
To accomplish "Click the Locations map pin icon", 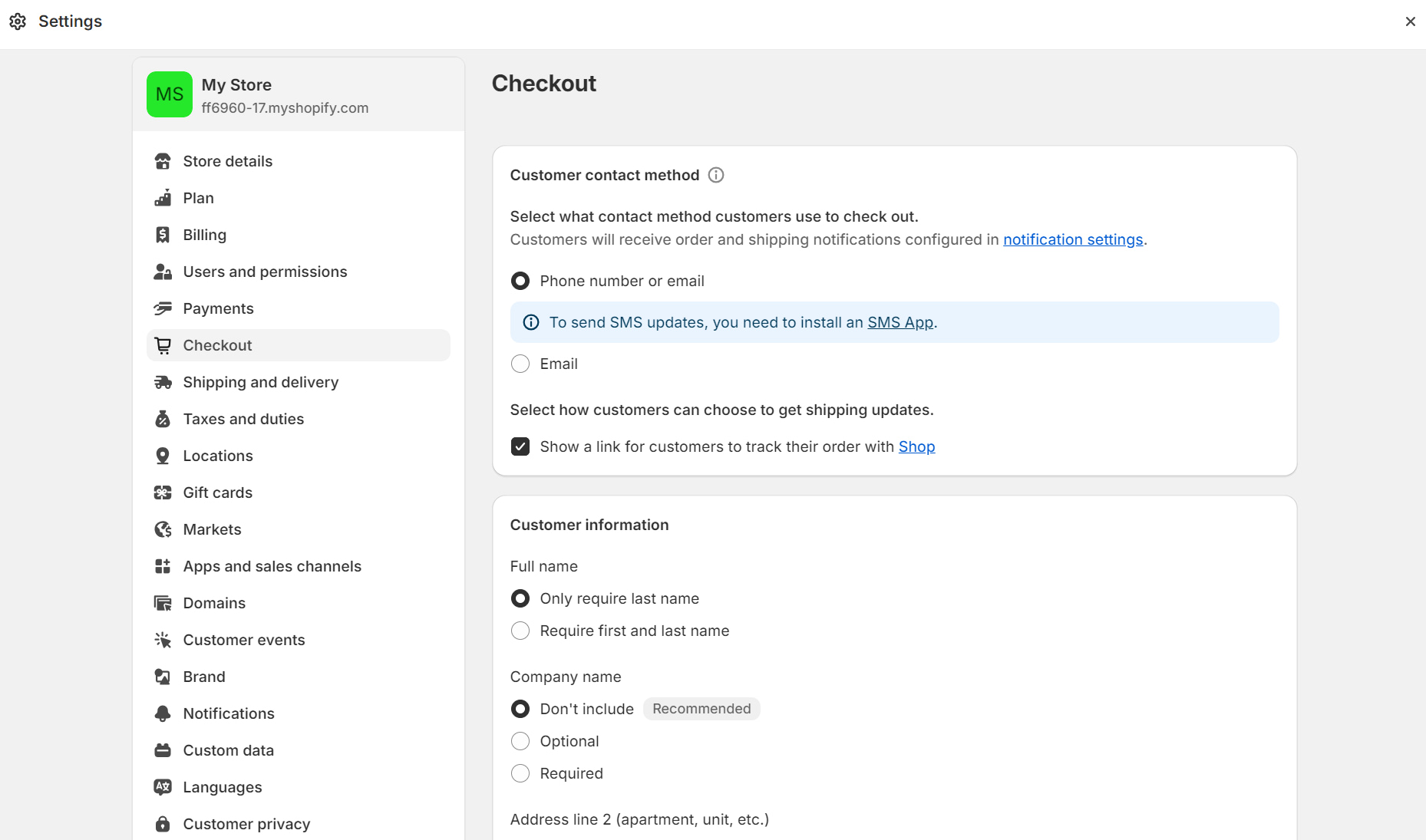I will [163, 456].
